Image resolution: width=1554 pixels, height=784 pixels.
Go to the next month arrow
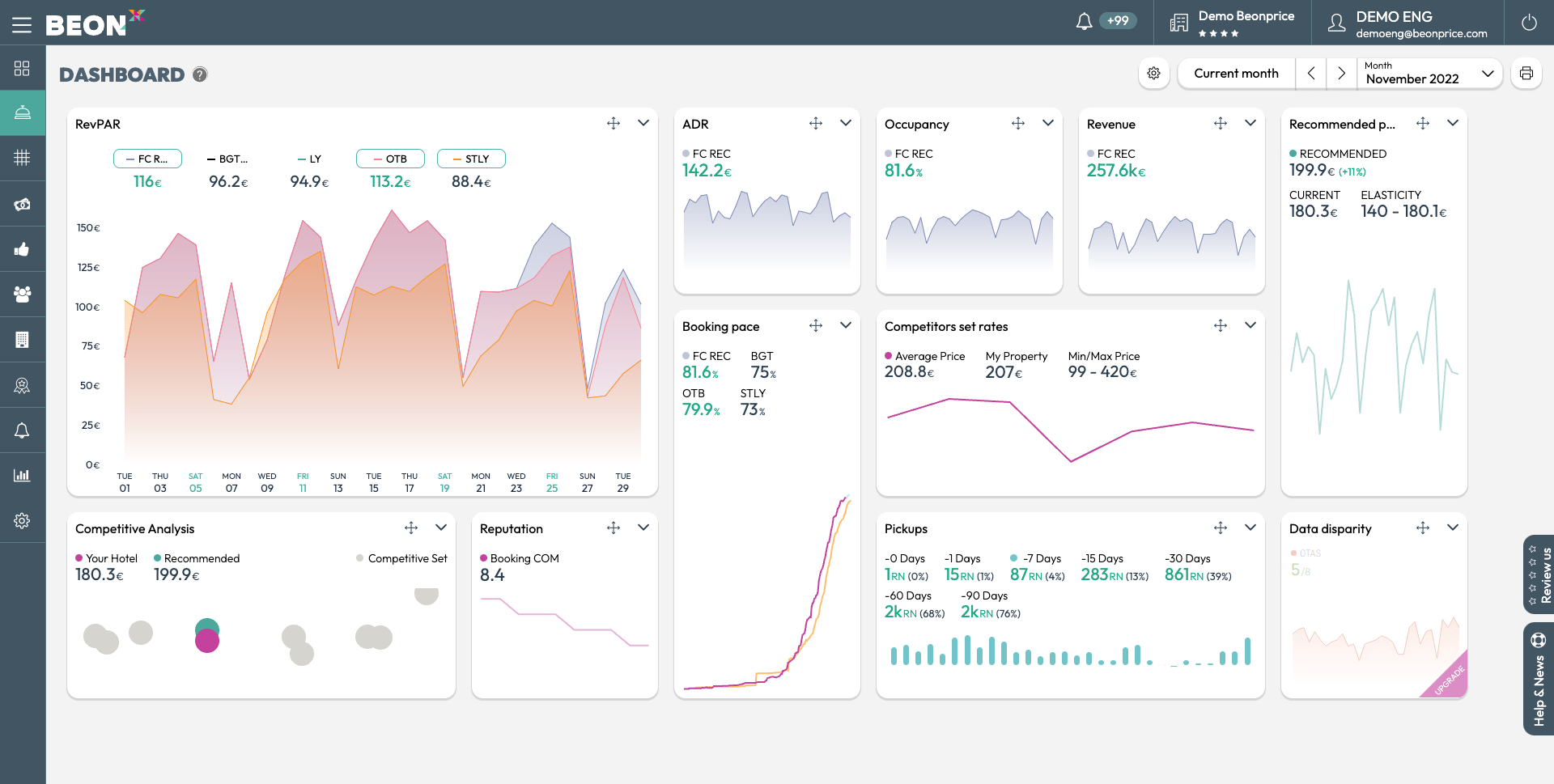coord(1341,73)
